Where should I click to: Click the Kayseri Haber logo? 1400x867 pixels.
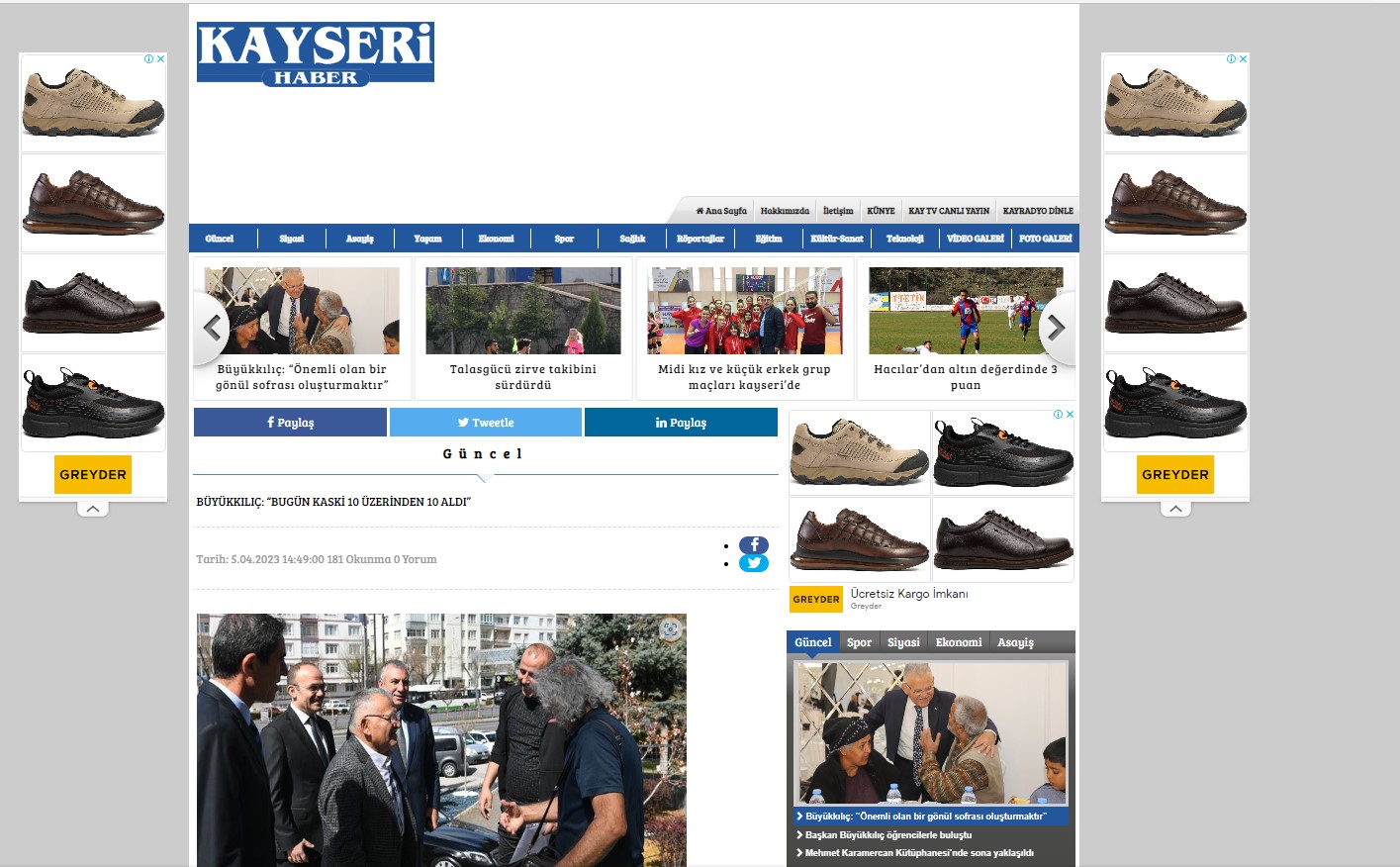pos(315,53)
